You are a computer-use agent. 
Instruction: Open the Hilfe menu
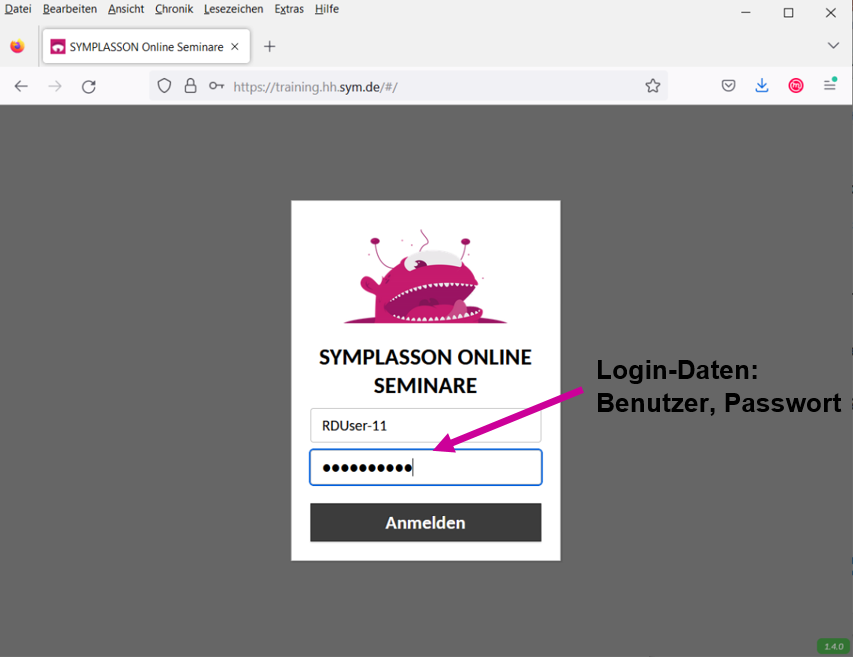pos(327,9)
